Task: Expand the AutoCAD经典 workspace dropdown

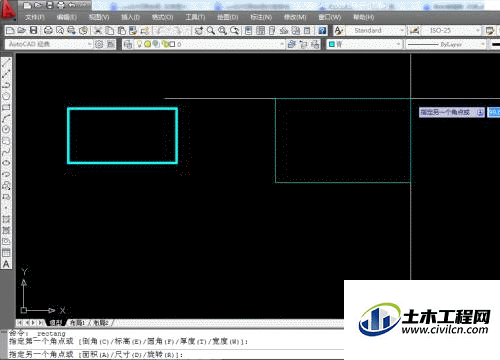Action: click(x=89, y=44)
